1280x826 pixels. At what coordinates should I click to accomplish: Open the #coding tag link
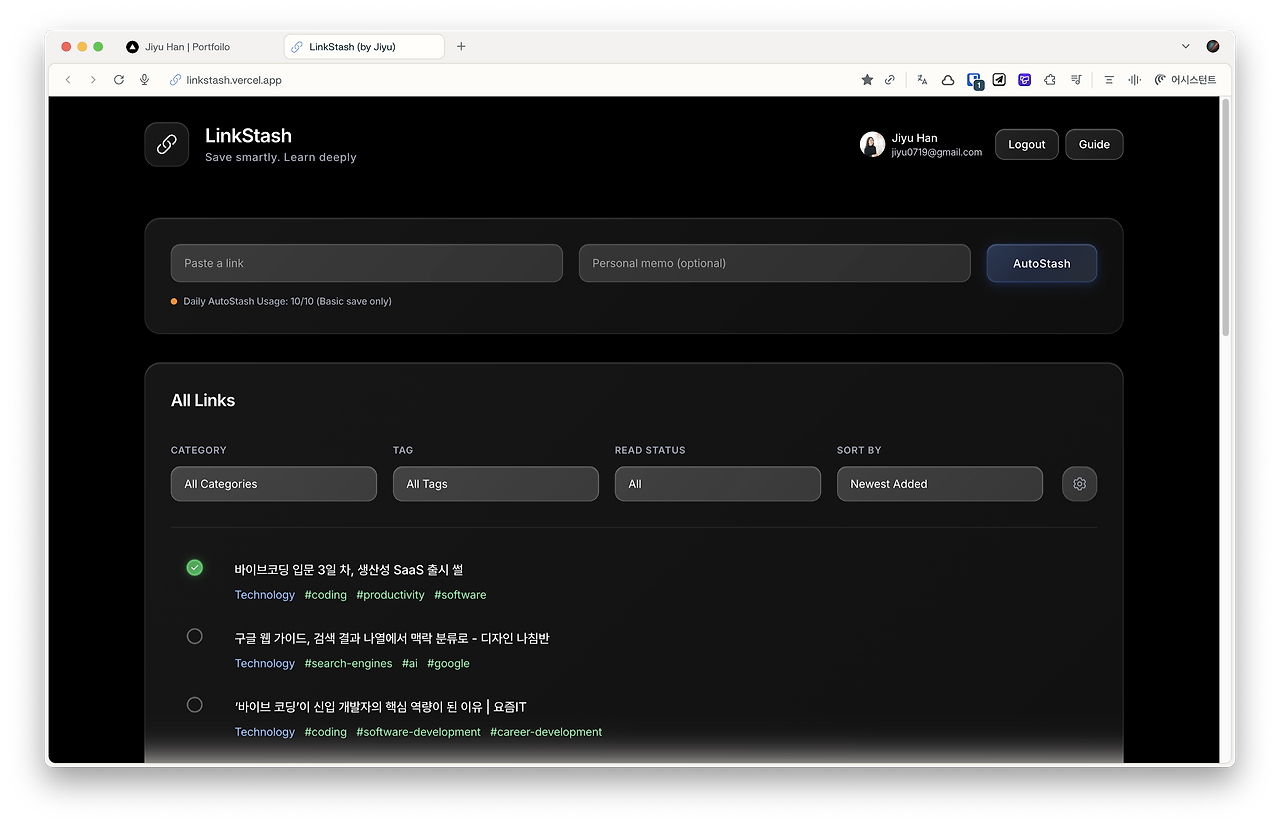[325, 594]
